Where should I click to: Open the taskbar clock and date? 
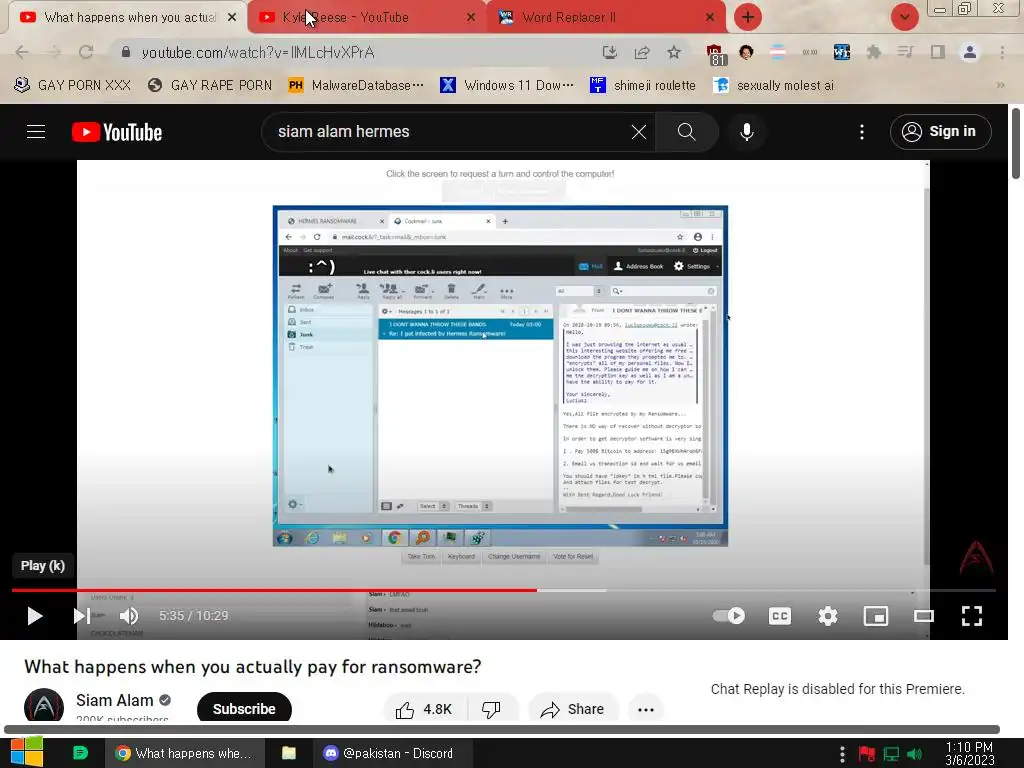(970, 754)
